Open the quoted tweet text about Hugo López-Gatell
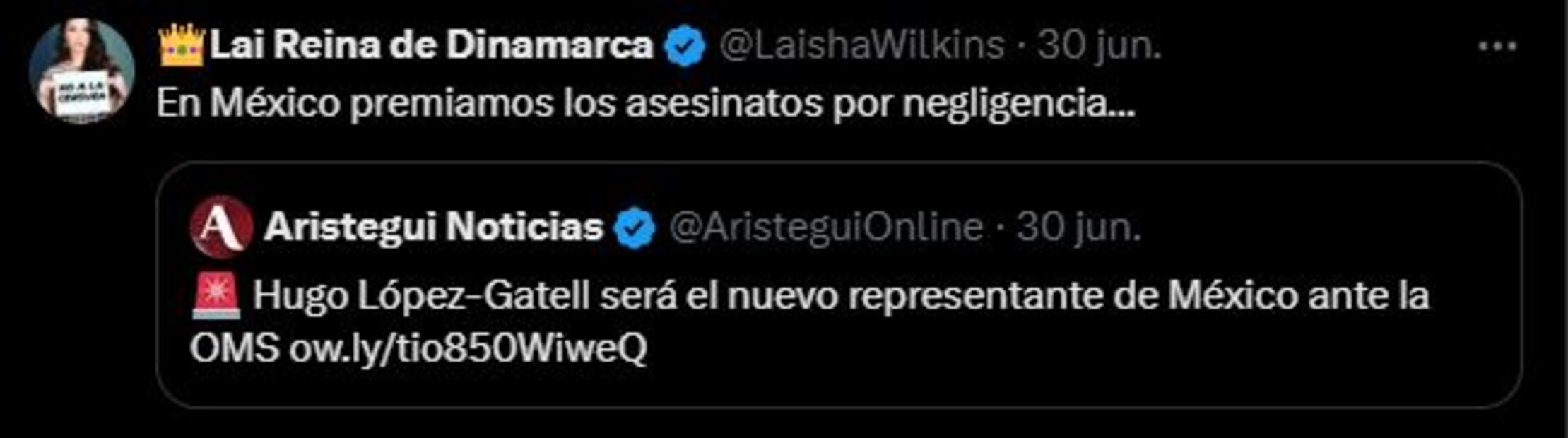 click(810, 321)
